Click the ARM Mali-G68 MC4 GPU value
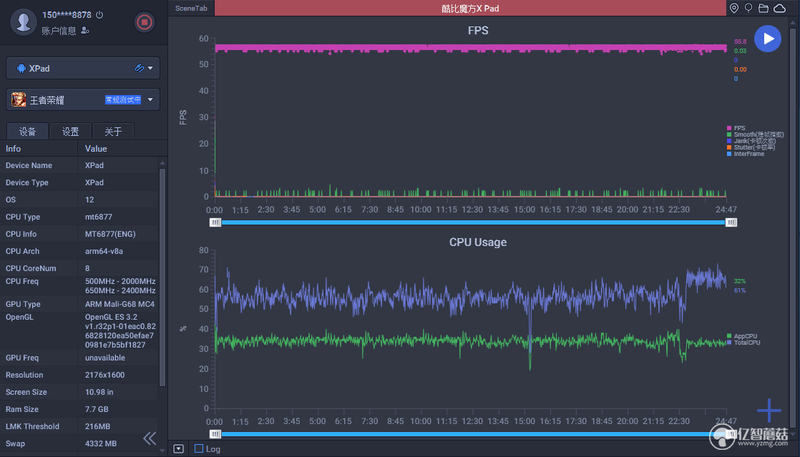 click(120, 304)
